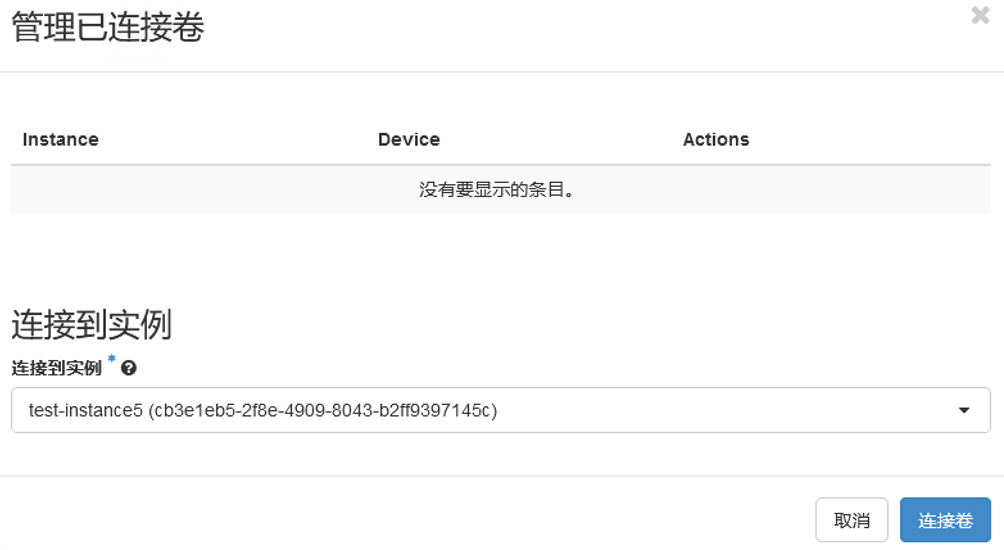Click the empty gray table row
The image size is (1004, 550).
501,190
